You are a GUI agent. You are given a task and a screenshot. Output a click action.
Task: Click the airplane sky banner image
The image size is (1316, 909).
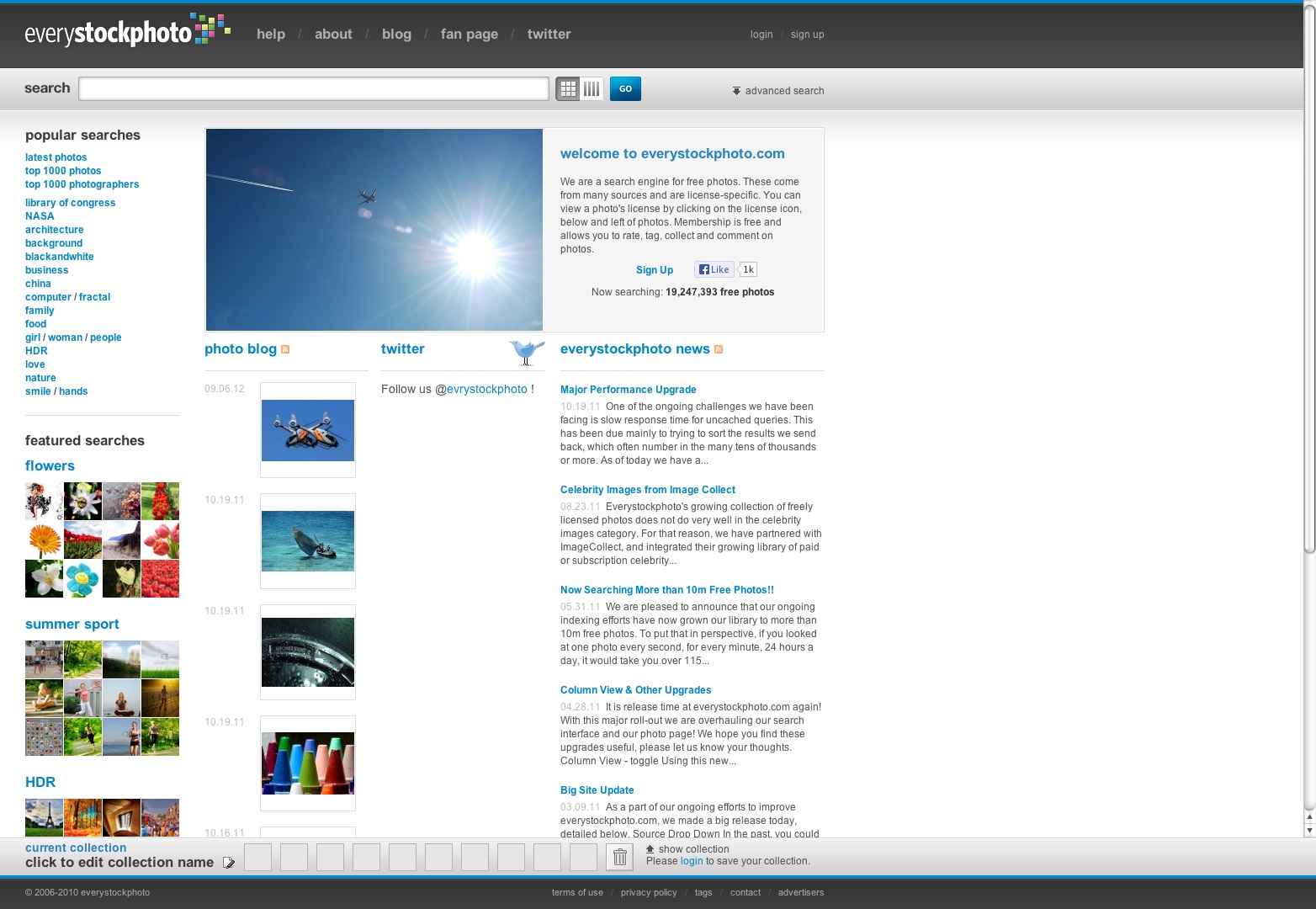(x=374, y=230)
